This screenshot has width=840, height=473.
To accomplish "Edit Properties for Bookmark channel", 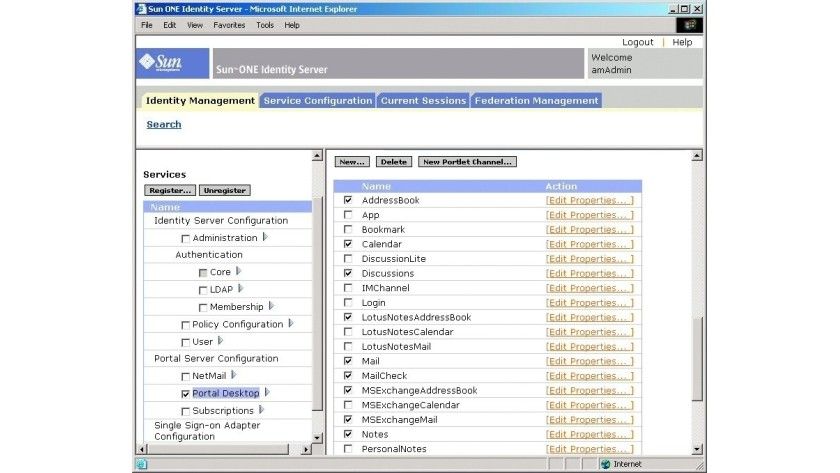I will coord(589,229).
